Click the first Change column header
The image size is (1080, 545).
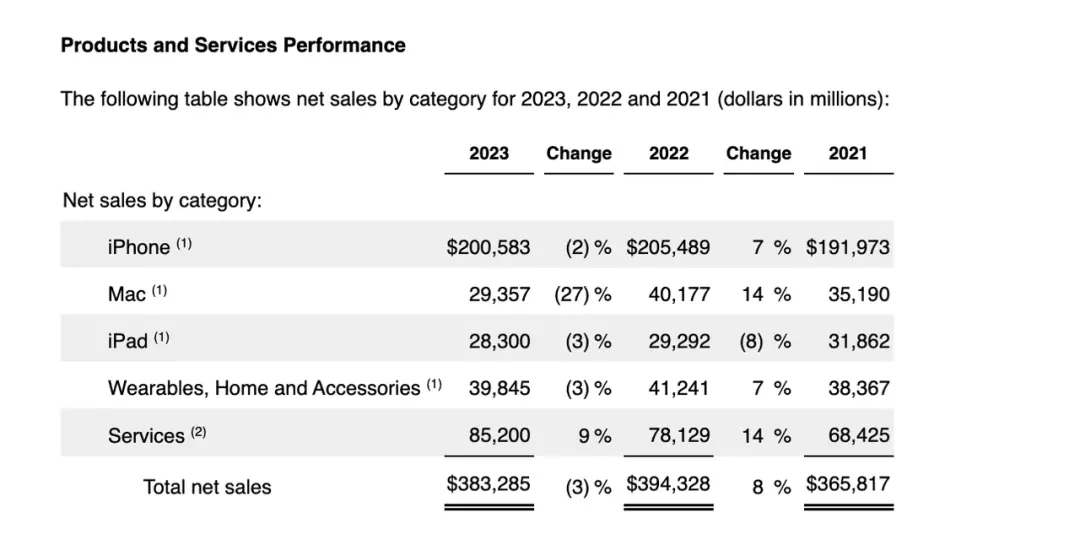(x=579, y=153)
